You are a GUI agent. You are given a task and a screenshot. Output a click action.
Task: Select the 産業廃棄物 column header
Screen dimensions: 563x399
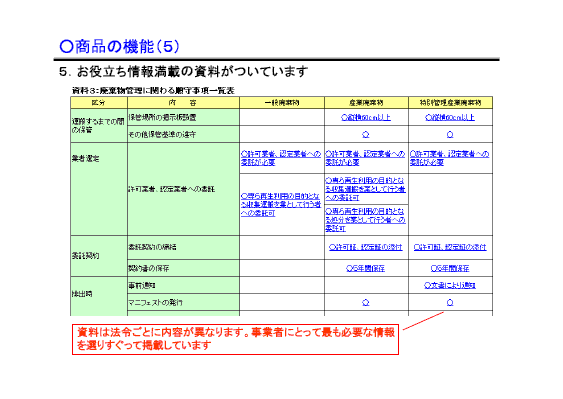tap(366, 103)
